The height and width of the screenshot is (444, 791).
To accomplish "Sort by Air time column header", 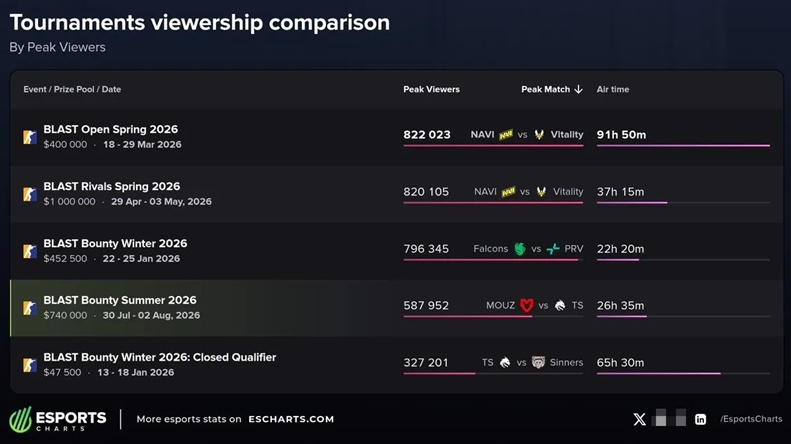I will pyautogui.click(x=612, y=89).
